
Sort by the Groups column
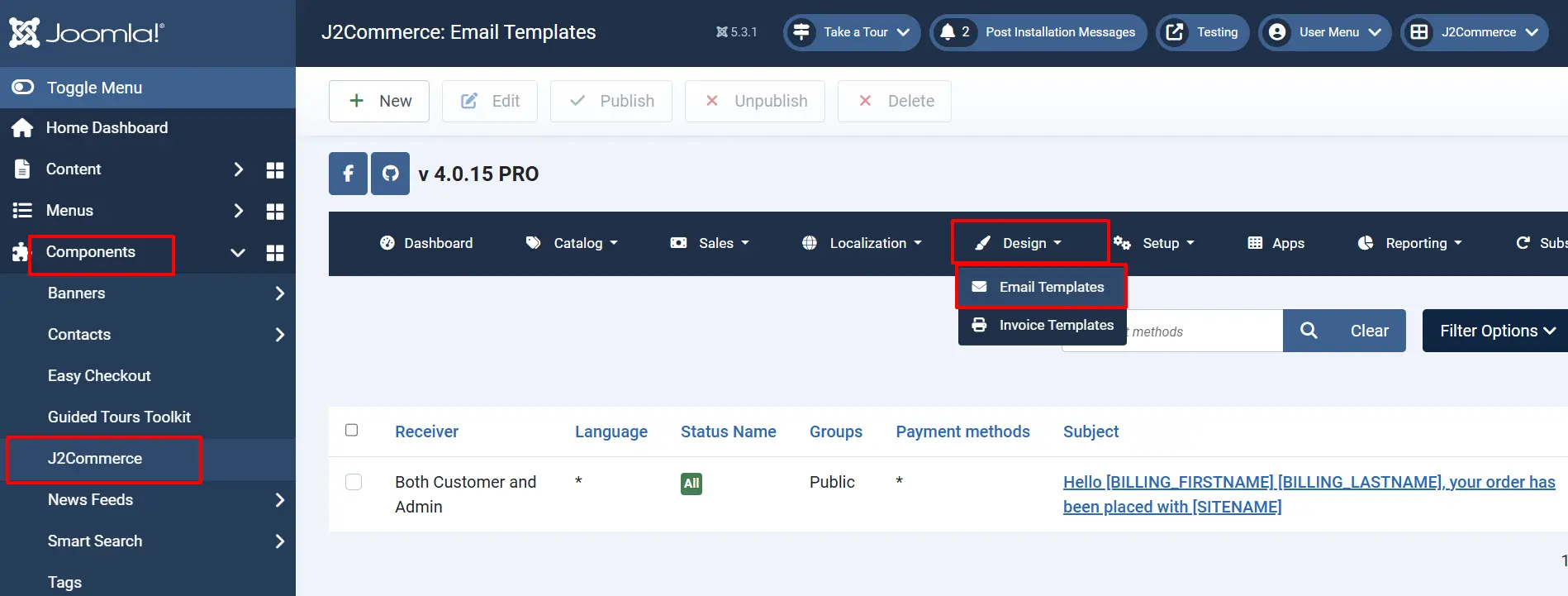click(x=836, y=432)
